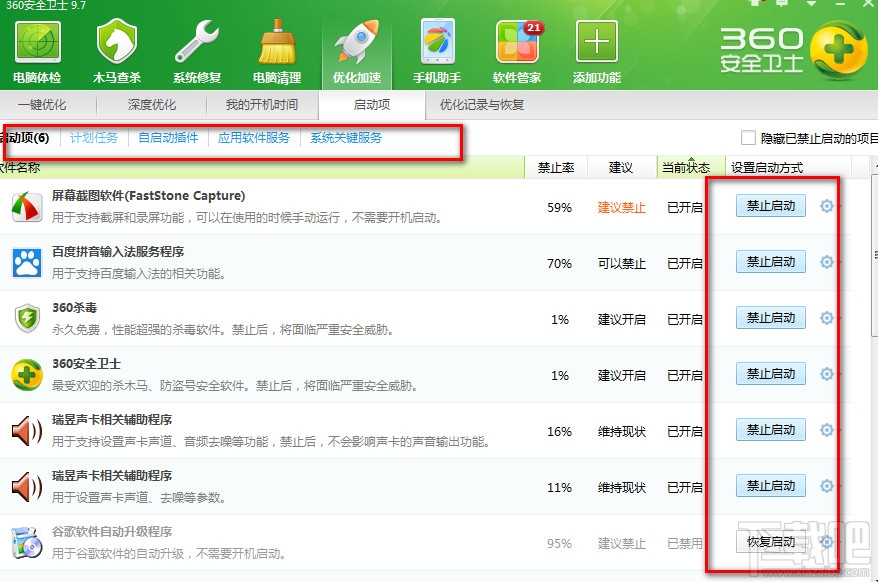Disable startup for 百度拼音输入法服务程序
This screenshot has height=582, width=878.
pos(770,262)
